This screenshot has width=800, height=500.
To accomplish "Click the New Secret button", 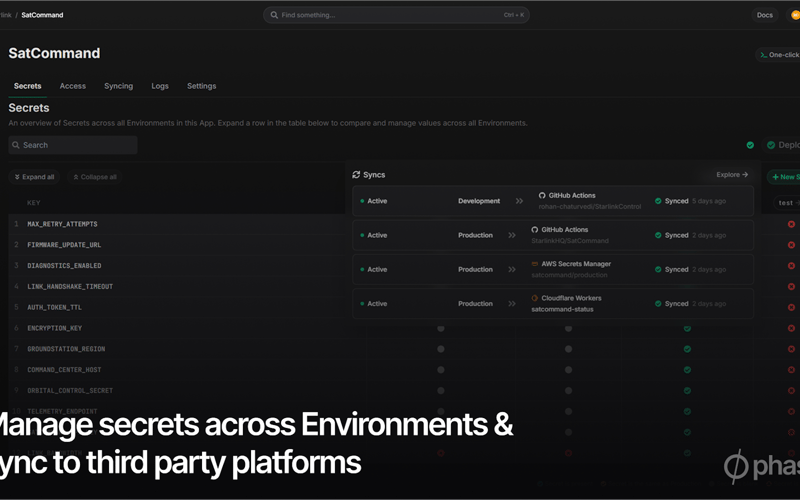I will pyautogui.click(x=784, y=177).
